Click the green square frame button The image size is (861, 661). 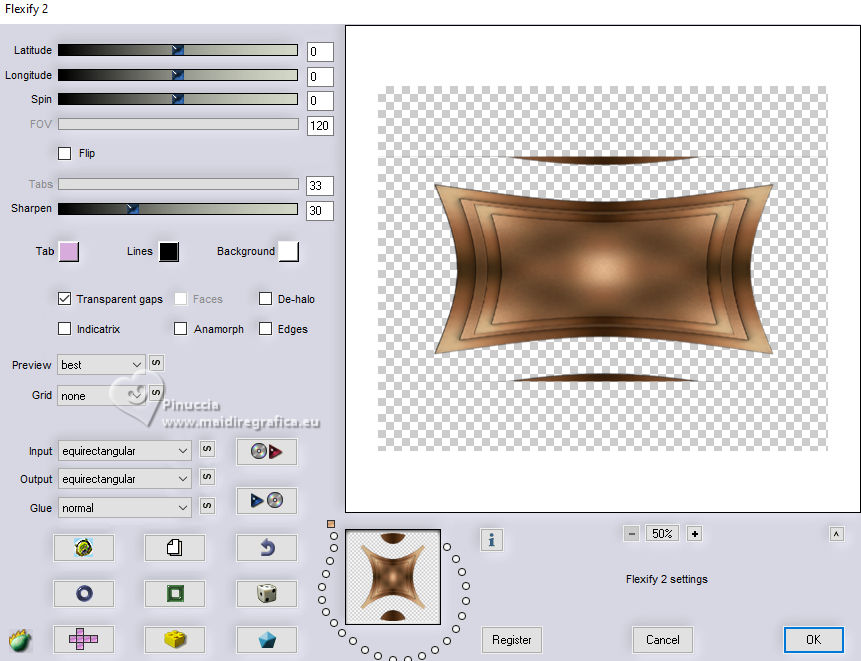[x=175, y=593]
